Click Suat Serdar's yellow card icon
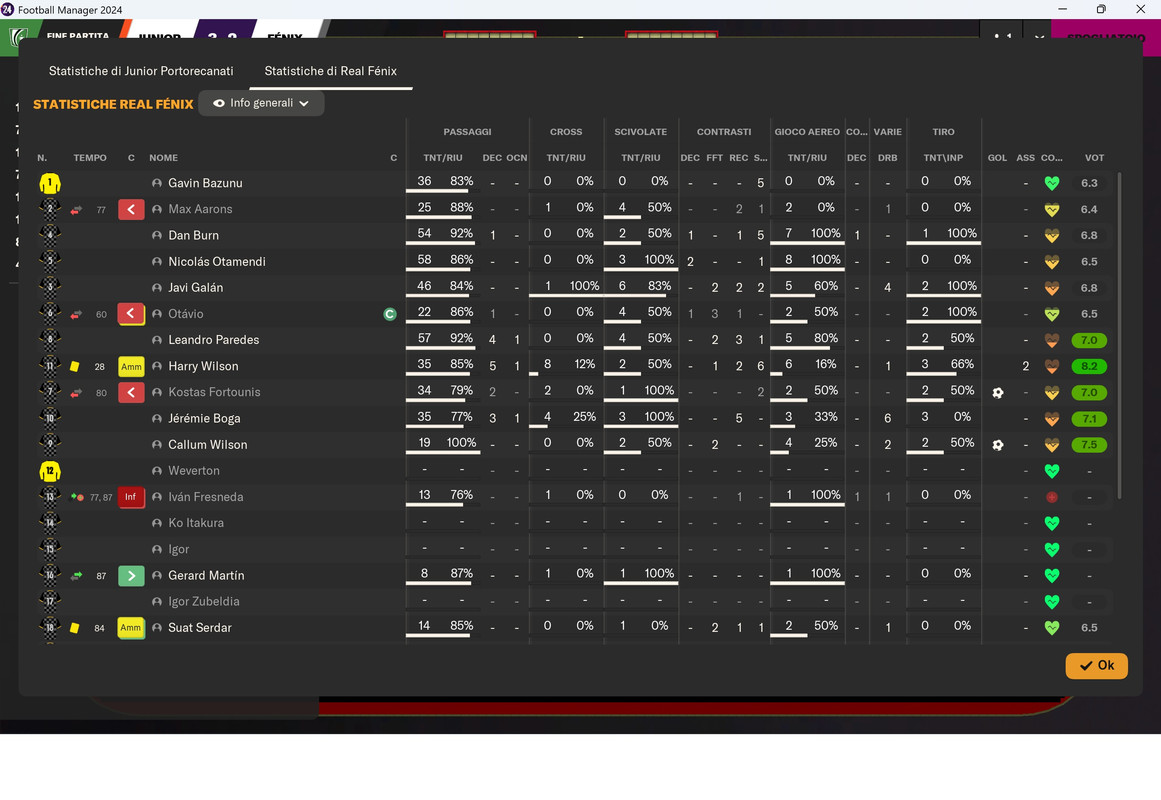The width and height of the screenshot is (1161, 800). tap(75, 628)
